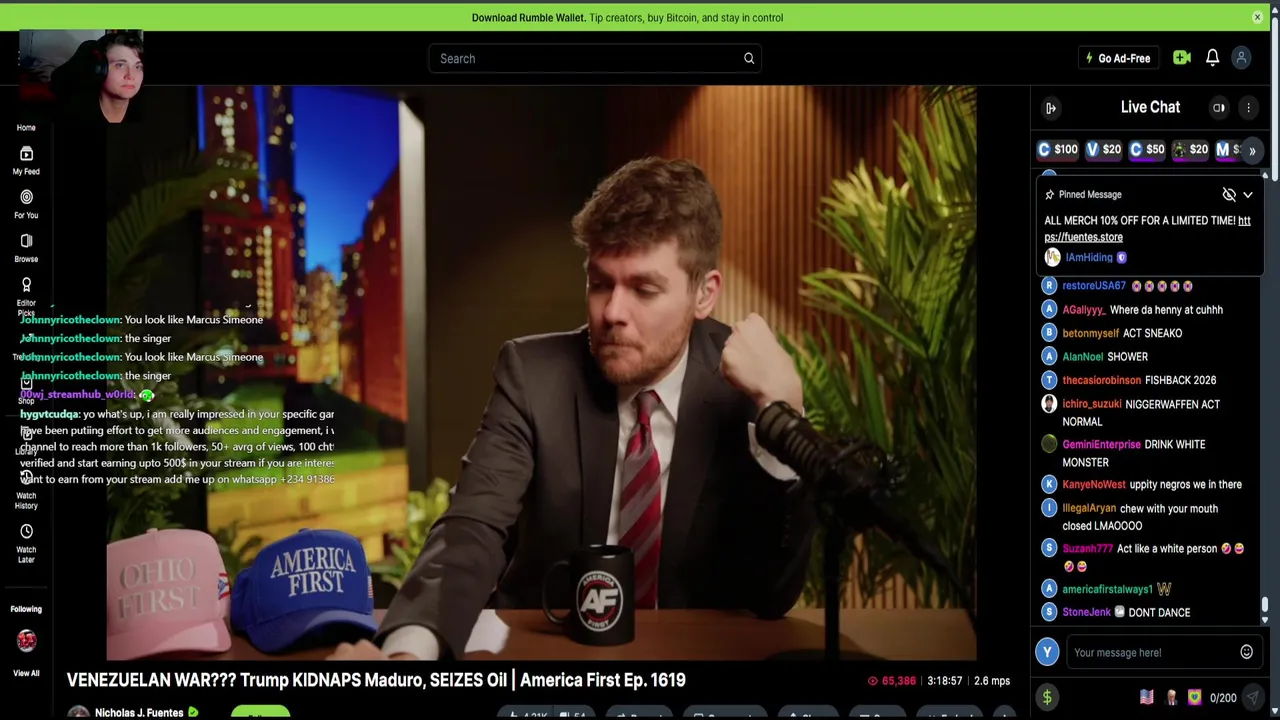Click the send message arrow icon

1252,698
